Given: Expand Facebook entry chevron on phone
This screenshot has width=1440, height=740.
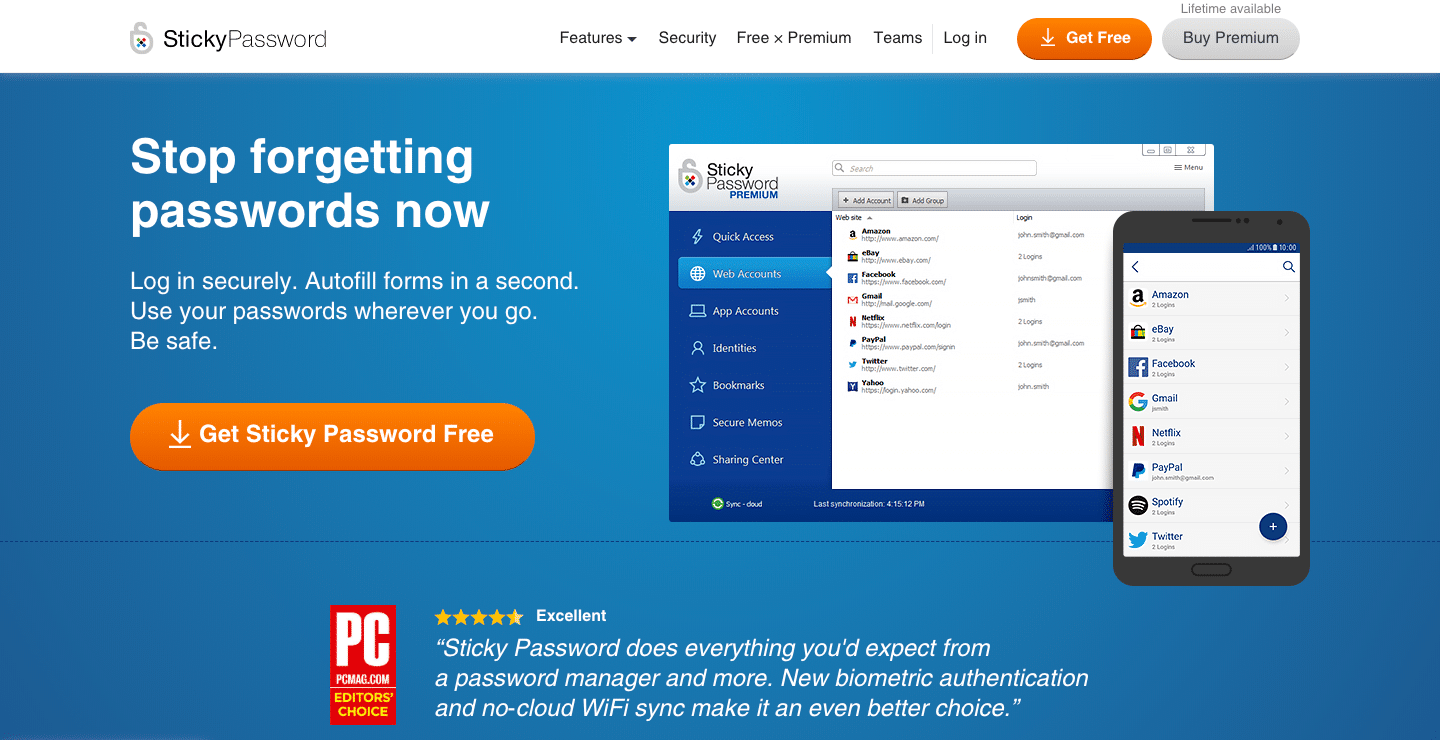Looking at the screenshot, I should [x=1287, y=367].
